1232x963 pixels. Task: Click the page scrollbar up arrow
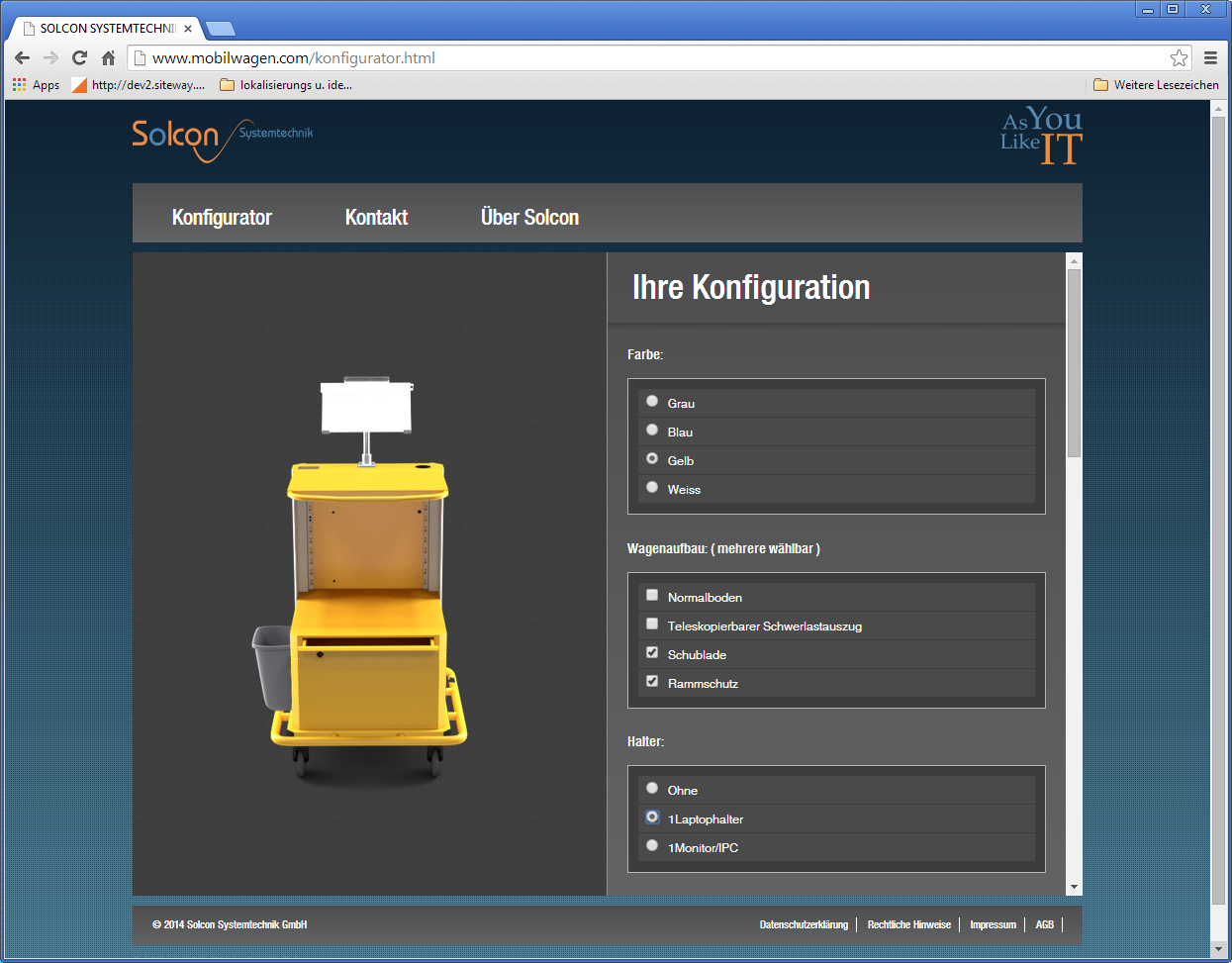click(1218, 109)
